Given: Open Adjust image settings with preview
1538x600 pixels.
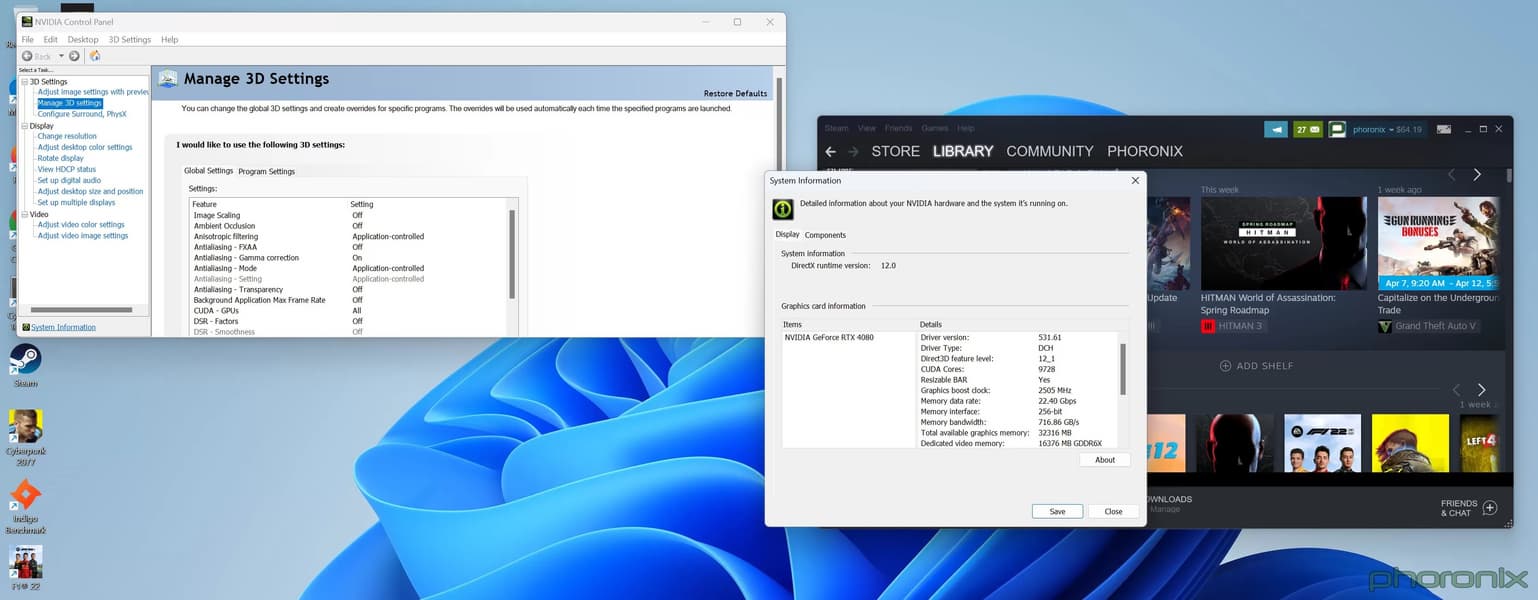Looking at the screenshot, I should (x=93, y=92).
